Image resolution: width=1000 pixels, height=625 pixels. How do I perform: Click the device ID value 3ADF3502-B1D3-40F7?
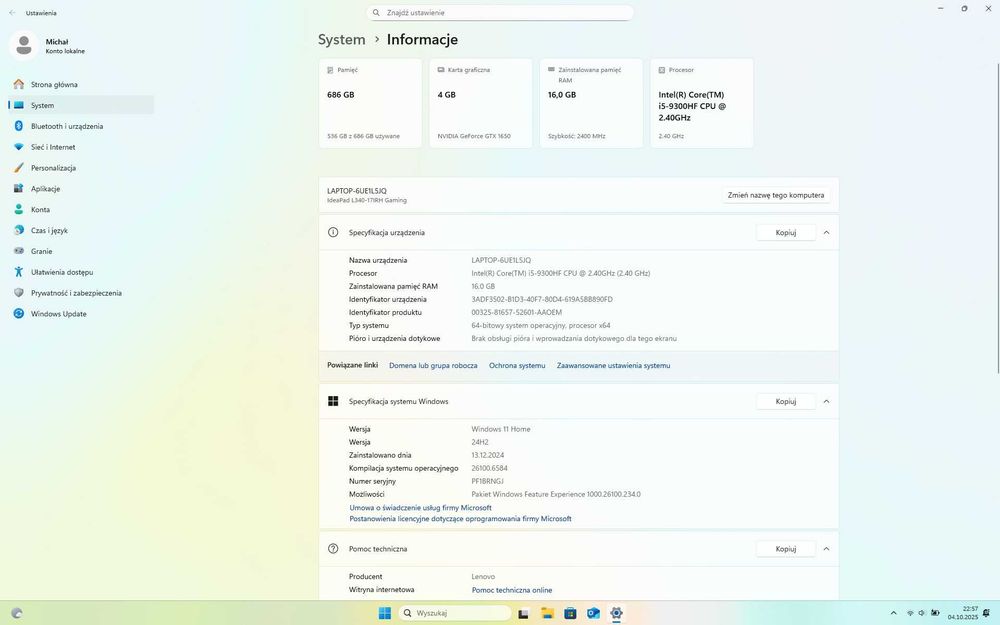[542, 300]
